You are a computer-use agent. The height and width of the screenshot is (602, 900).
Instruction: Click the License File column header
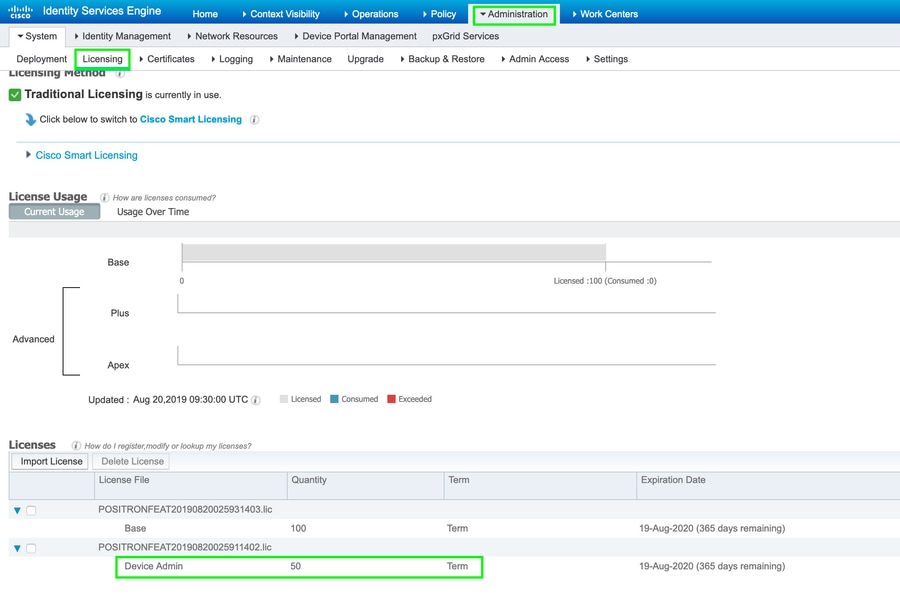click(x=191, y=486)
